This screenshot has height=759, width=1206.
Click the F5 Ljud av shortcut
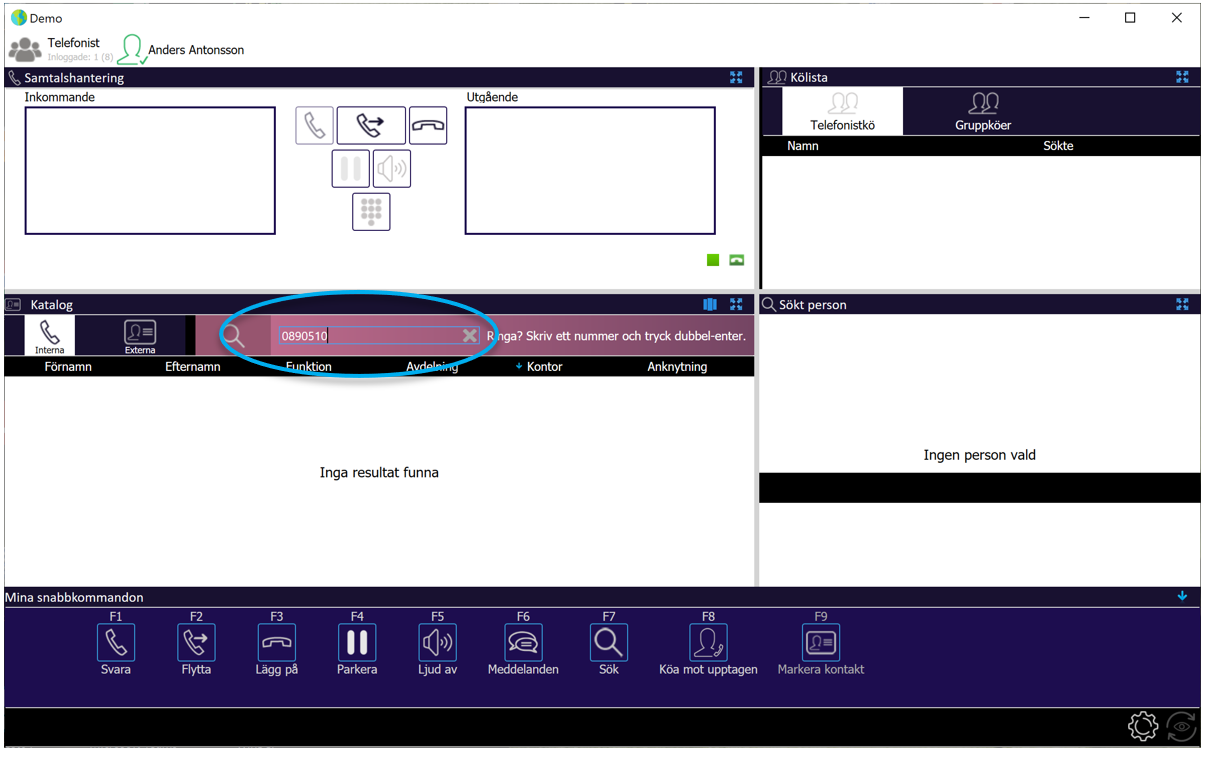pos(437,645)
